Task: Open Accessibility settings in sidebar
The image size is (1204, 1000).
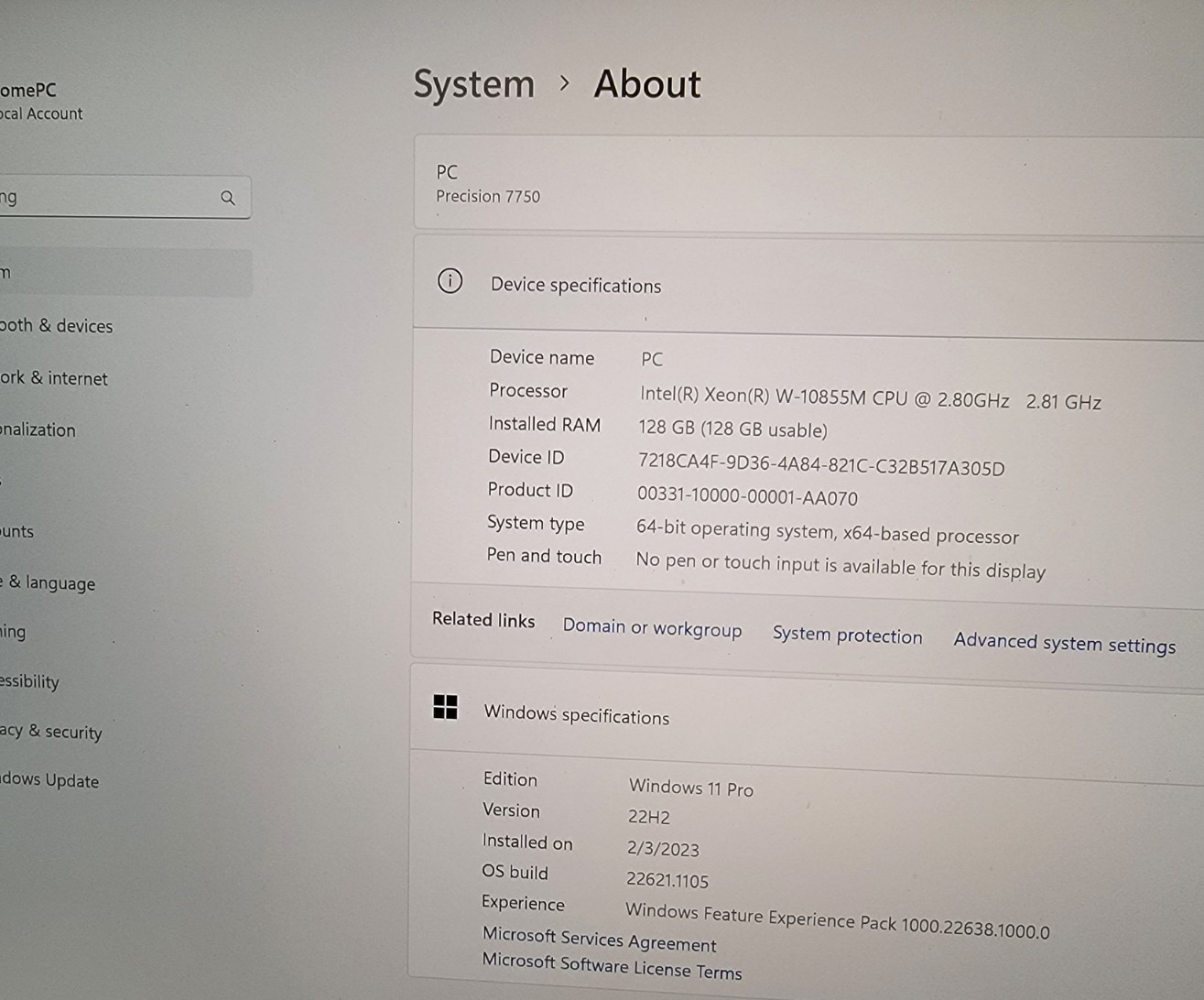Action: [29, 681]
